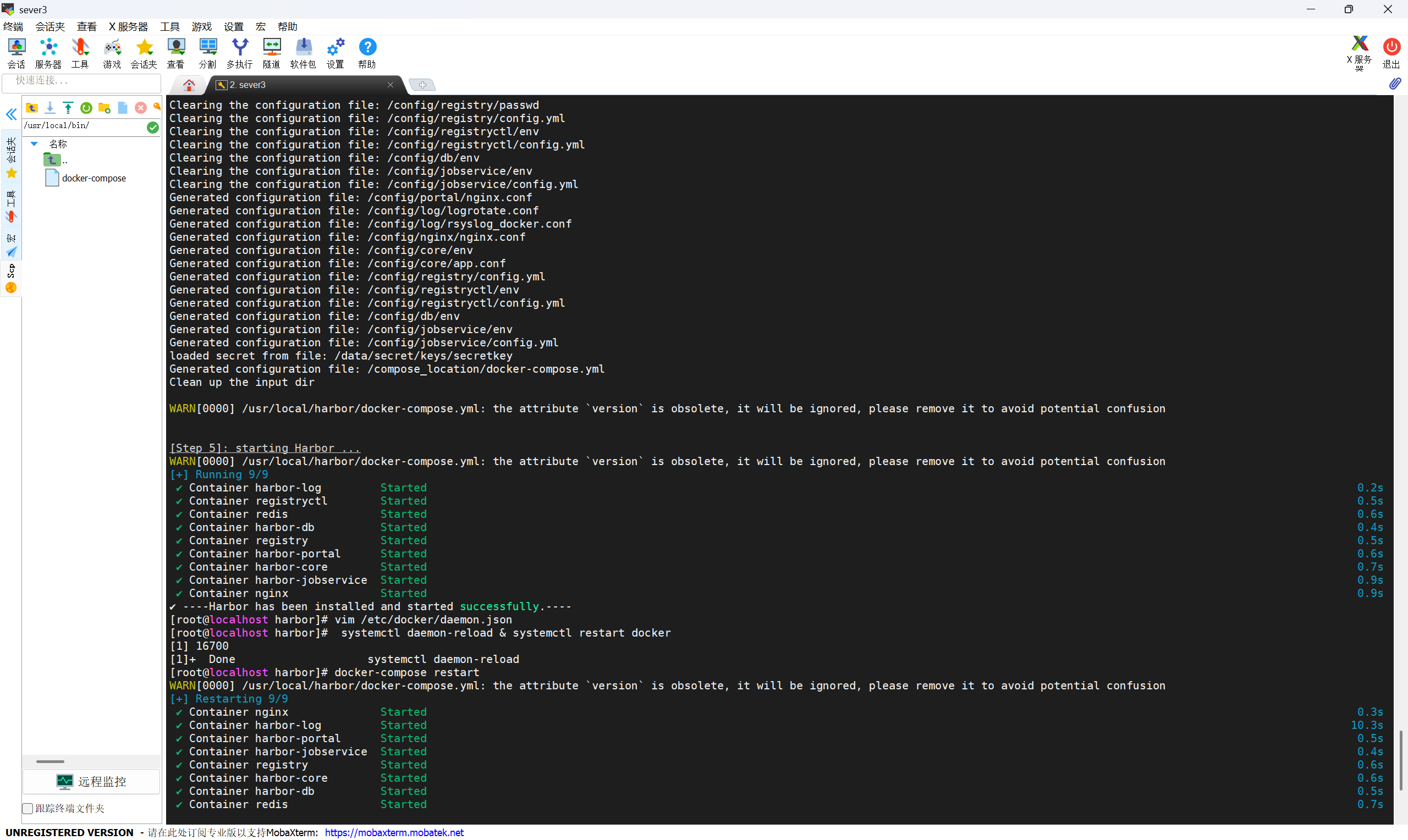Open the mobaxterm.mobatek.net link
Screen dimensions: 1408x840
pos(394,832)
